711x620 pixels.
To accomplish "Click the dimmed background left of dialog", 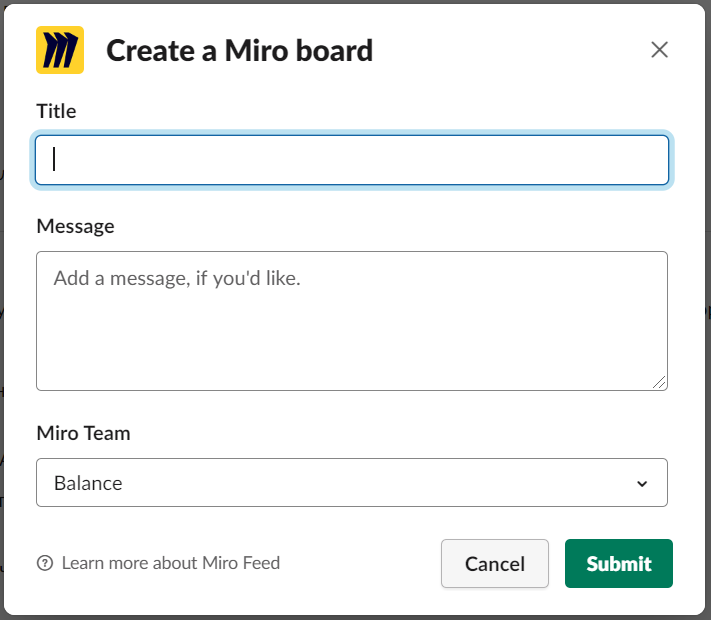I will point(2,300).
